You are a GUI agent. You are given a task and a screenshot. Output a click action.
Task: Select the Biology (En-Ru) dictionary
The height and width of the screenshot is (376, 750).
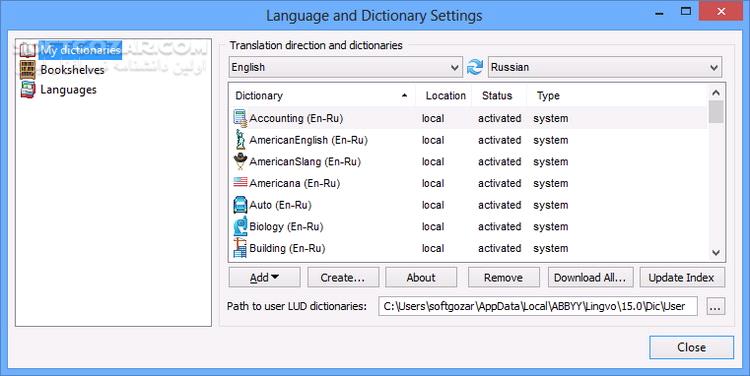(x=469, y=226)
